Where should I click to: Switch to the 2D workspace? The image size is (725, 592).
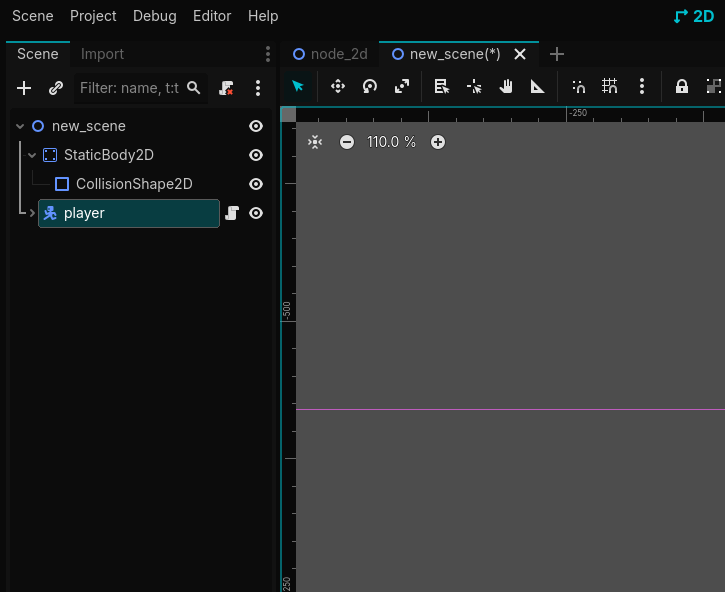tap(694, 16)
